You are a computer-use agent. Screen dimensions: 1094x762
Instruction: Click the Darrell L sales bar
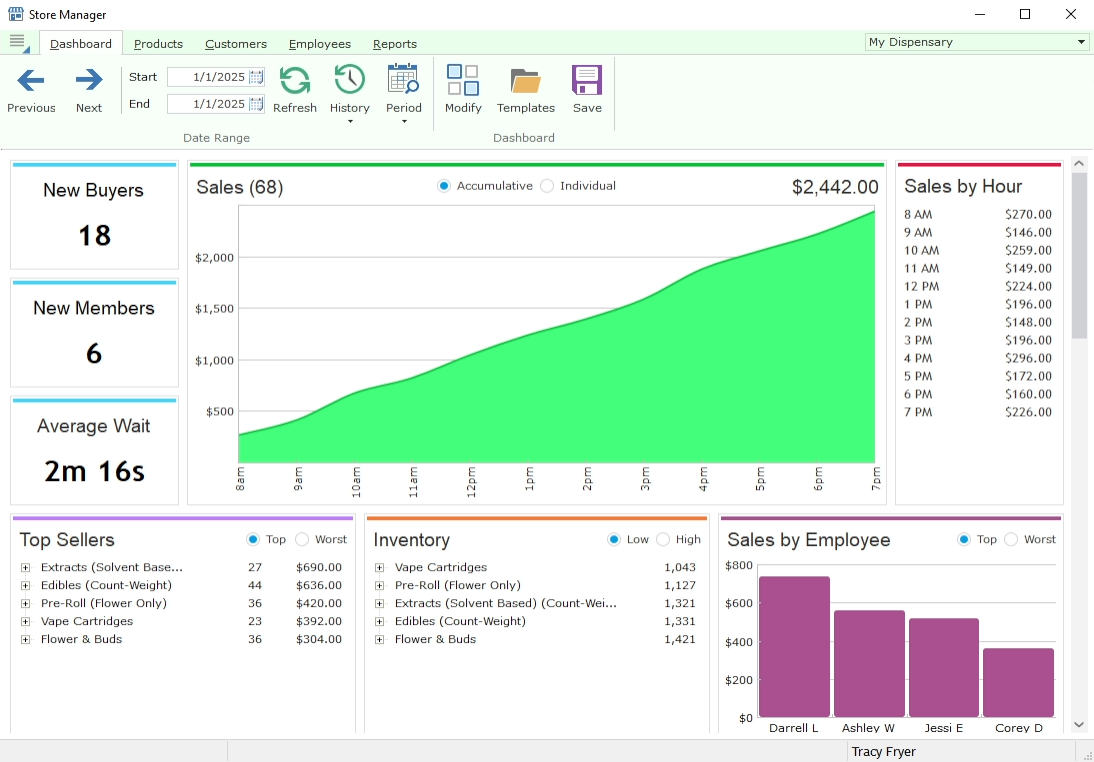794,646
